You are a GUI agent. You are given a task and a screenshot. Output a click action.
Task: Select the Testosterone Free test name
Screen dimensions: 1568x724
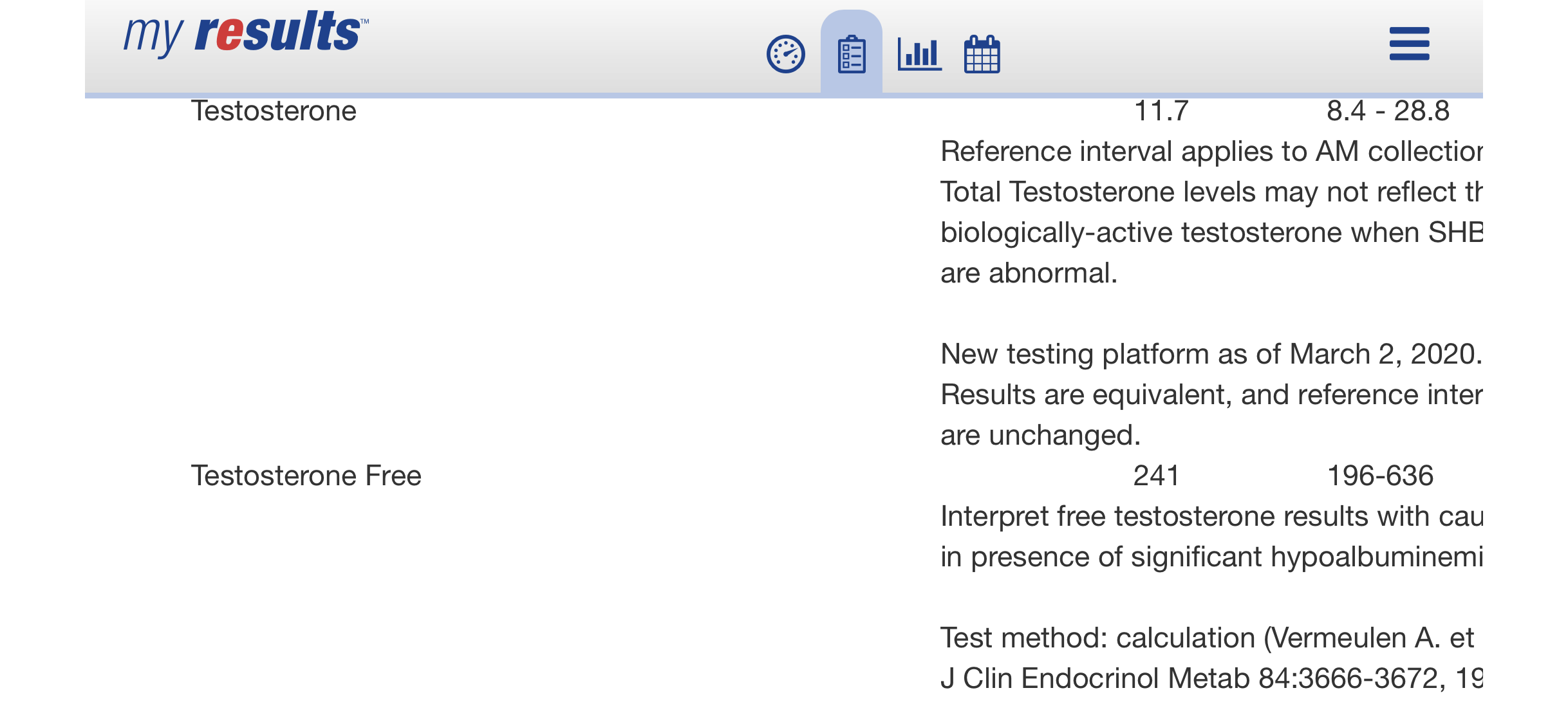click(306, 476)
